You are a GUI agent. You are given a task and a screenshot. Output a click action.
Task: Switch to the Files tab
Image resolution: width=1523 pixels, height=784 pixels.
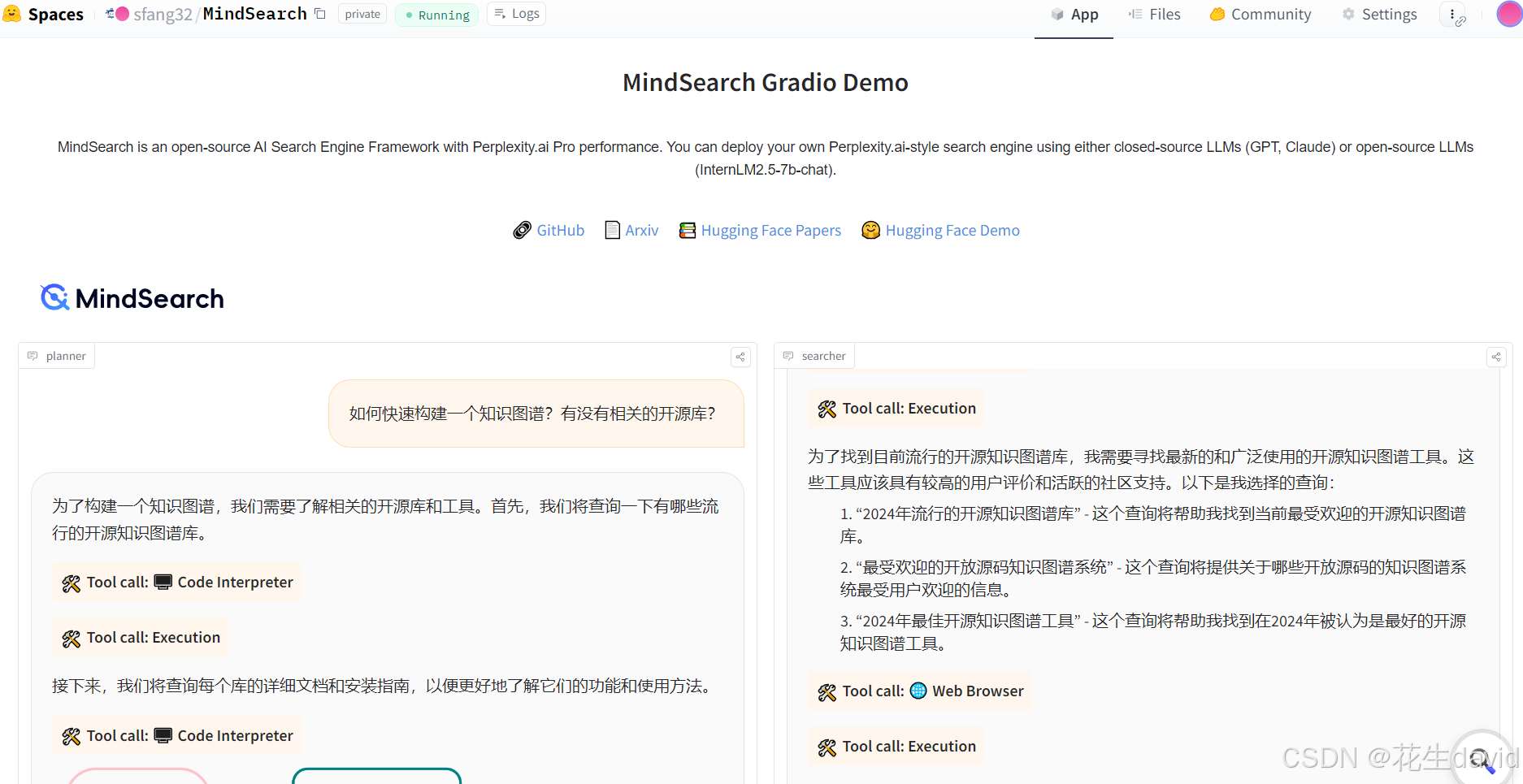pyautogui.click(x=1154, y=15)
